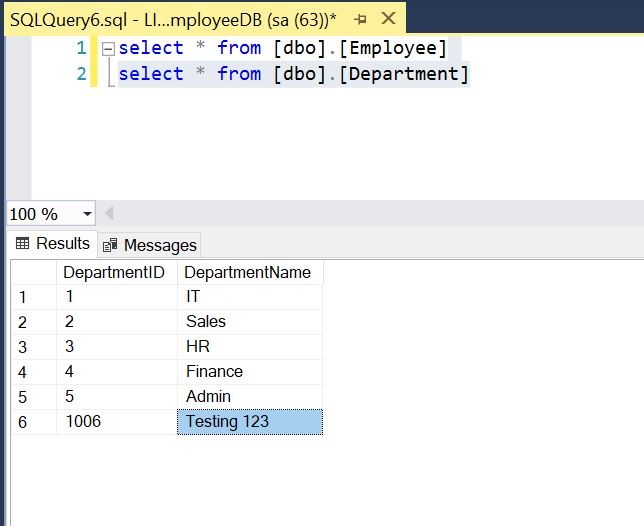Click the select keyword on line 2
The height and width of the screenshot is (526, 644).
tap(151, 74)
